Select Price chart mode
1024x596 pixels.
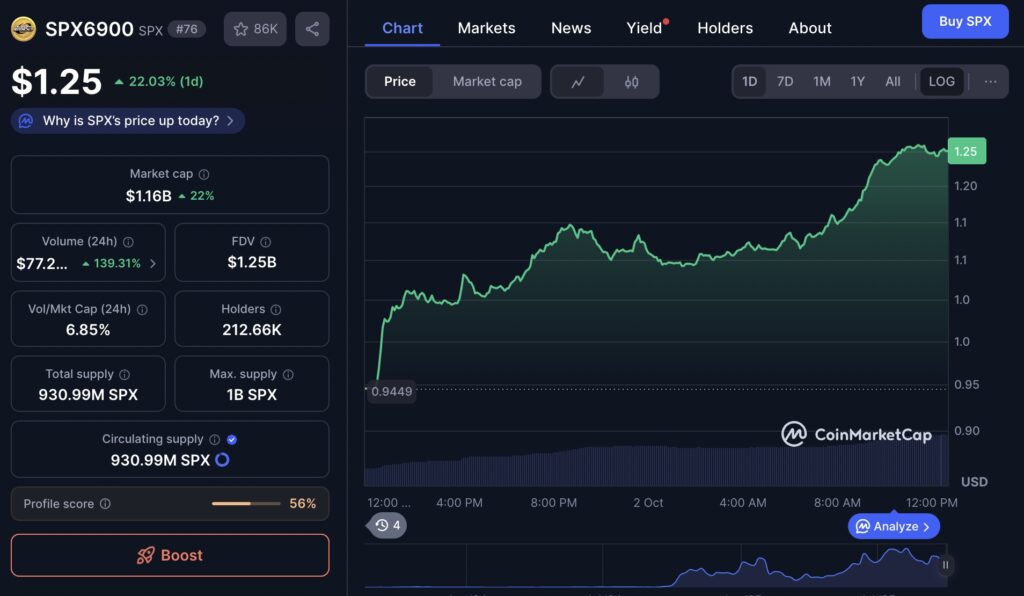[x=400, y=82]
